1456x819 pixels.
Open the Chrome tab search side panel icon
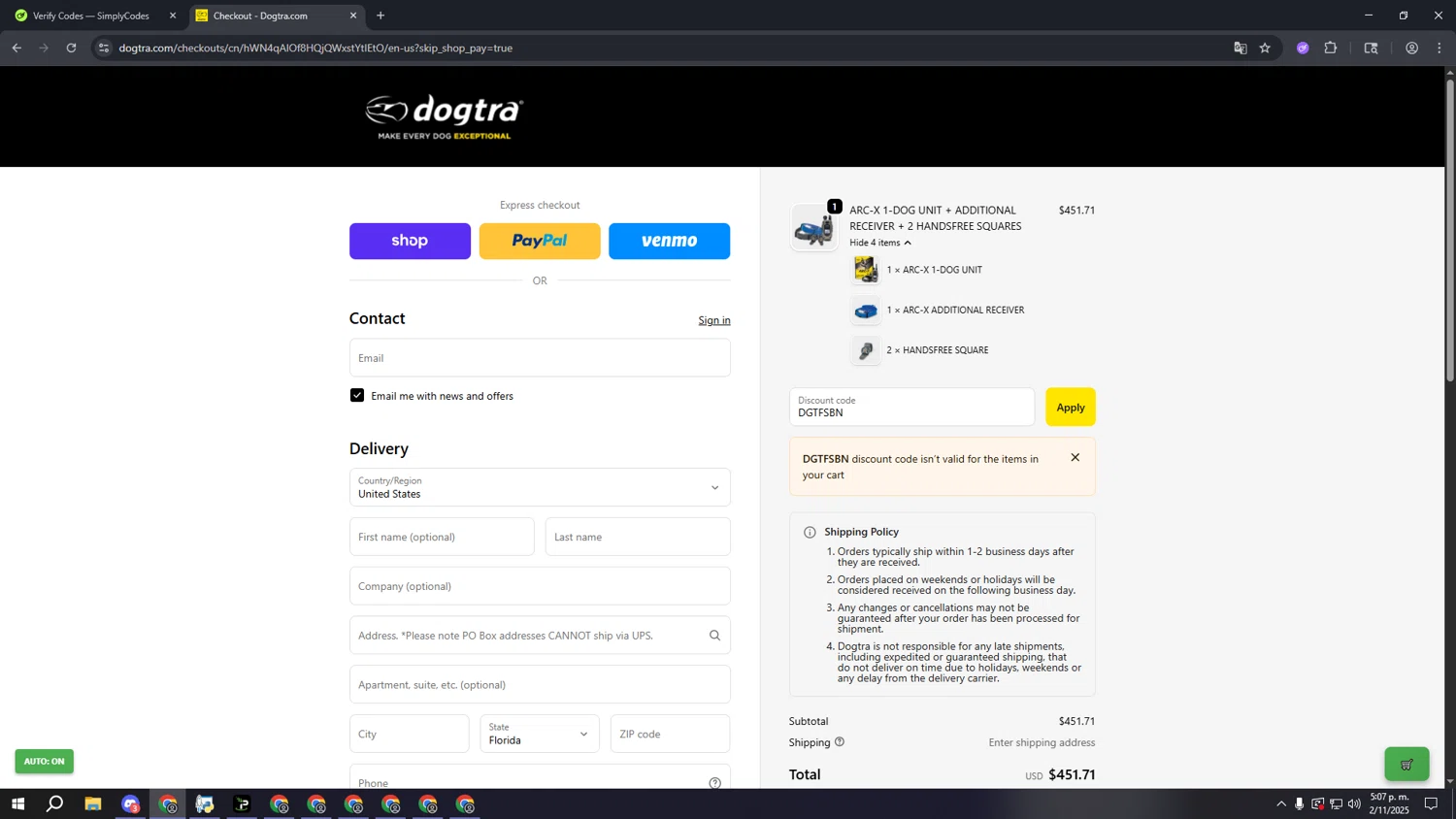point(1371,48)
